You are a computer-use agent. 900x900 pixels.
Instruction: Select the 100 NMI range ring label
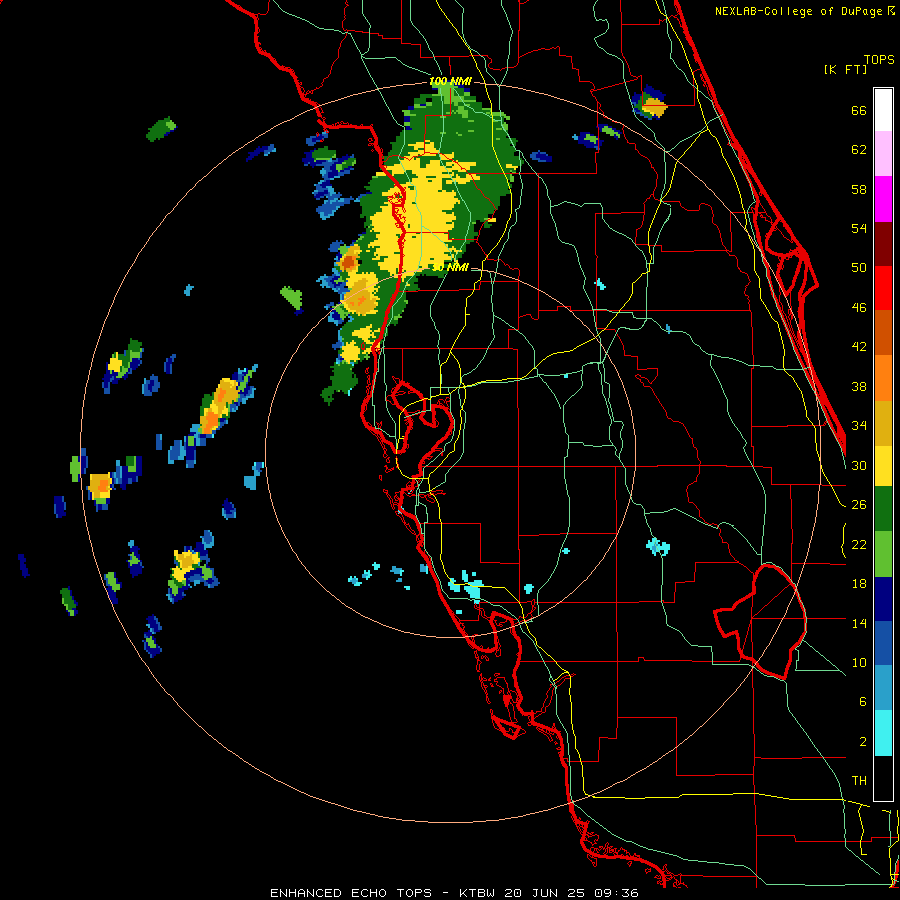[x=450, y=82]
